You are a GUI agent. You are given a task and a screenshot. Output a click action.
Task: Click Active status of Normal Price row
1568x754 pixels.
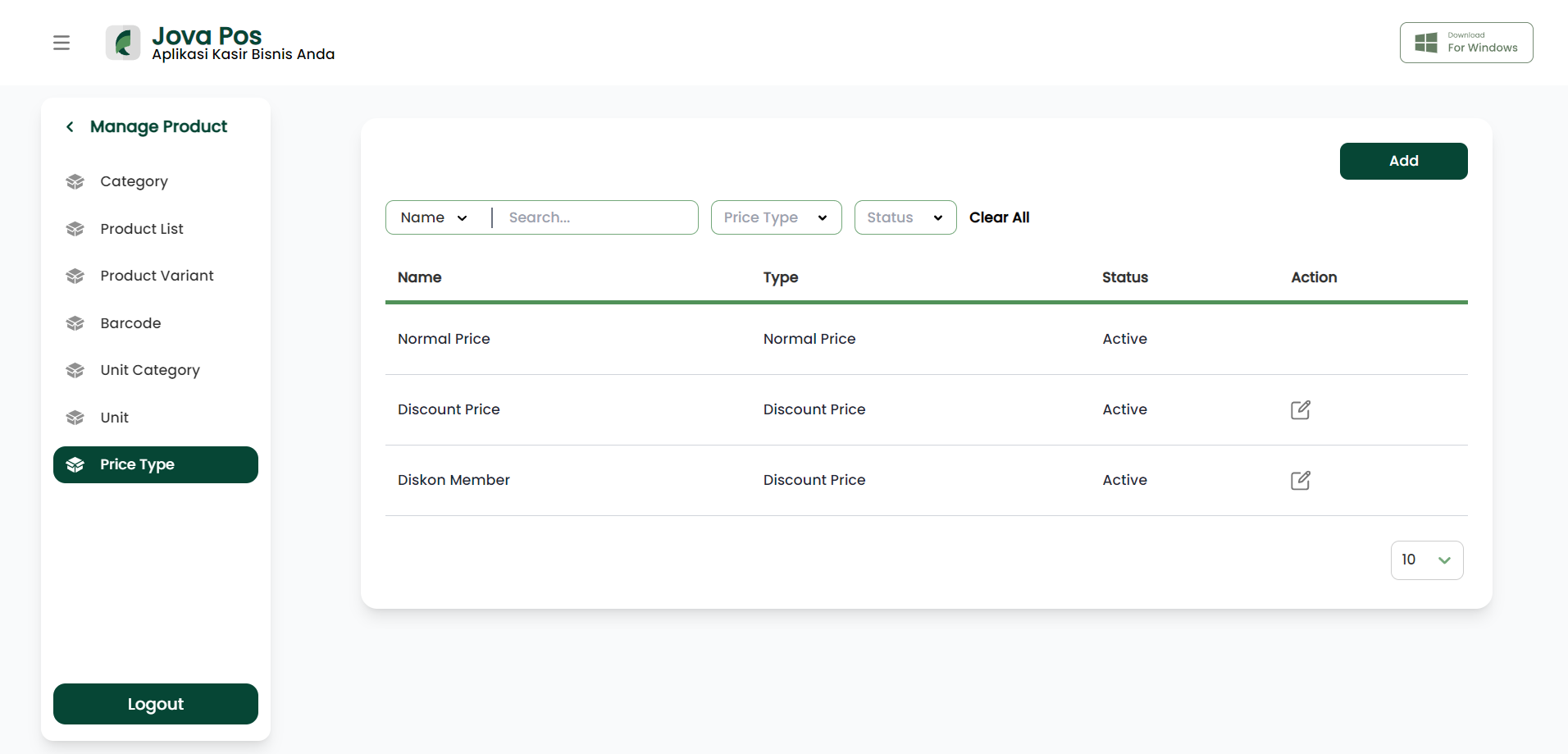(1124, 339)
